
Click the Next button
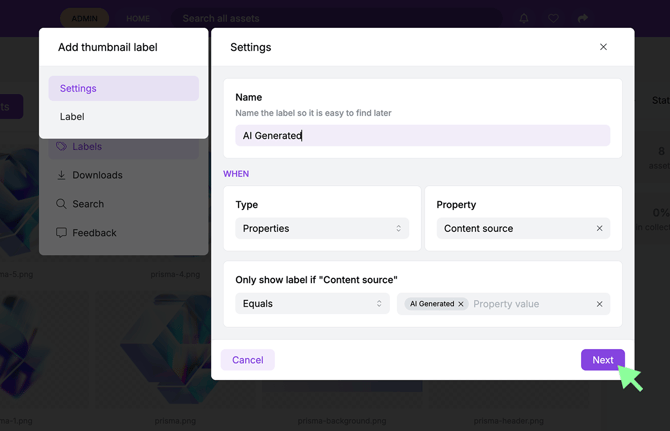point(602,360)
